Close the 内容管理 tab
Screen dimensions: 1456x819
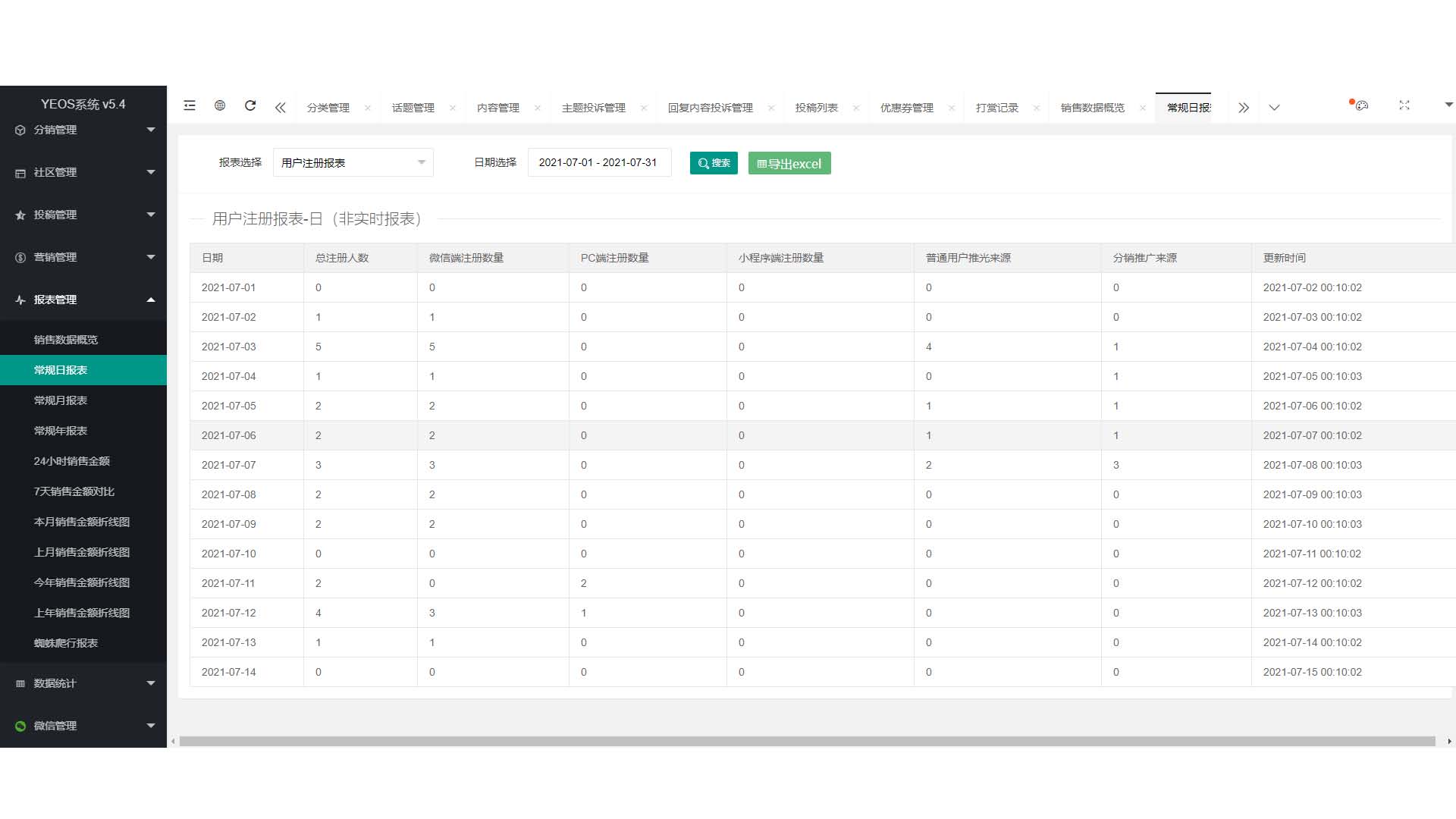click(x=538, y=108)
